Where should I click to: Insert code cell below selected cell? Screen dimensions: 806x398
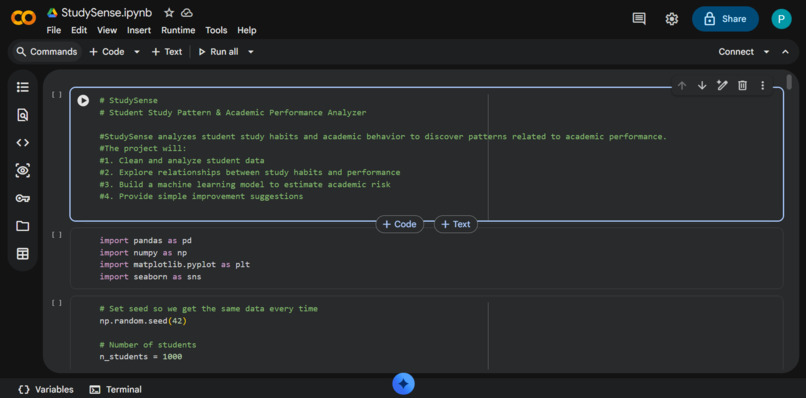tap(399, 224)
